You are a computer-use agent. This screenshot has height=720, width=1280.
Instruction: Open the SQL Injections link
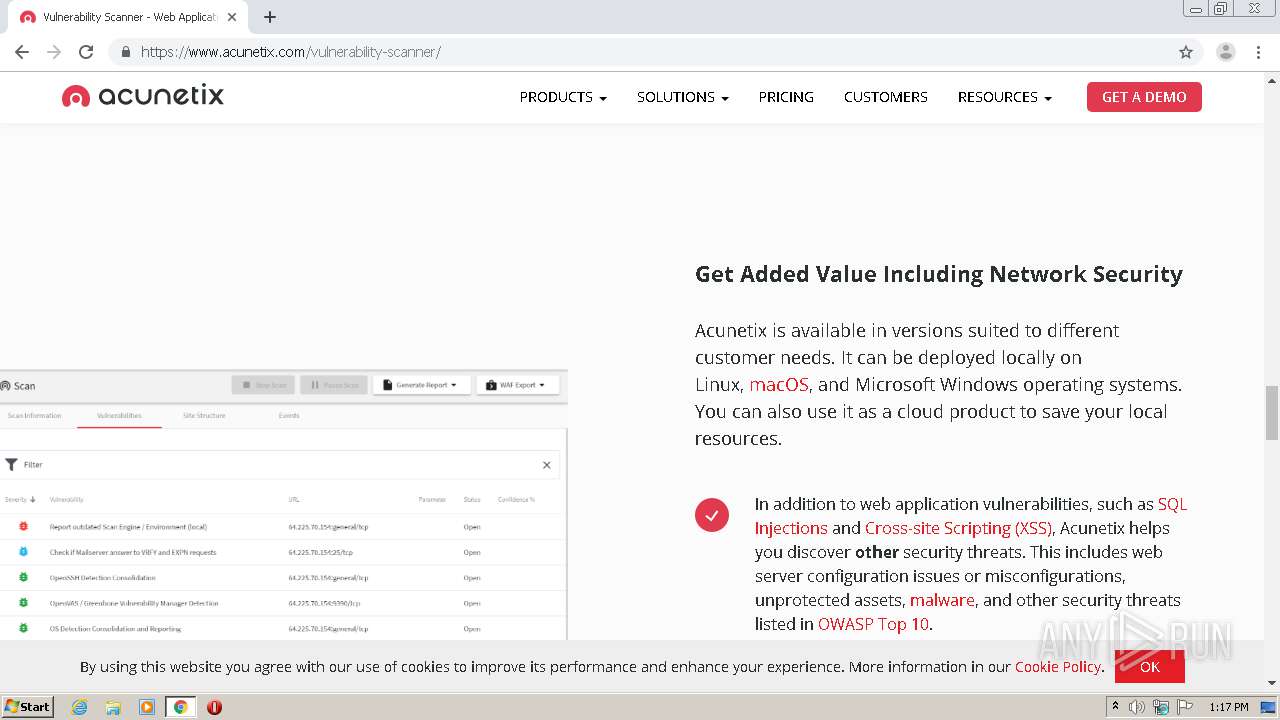pos(971,516)
